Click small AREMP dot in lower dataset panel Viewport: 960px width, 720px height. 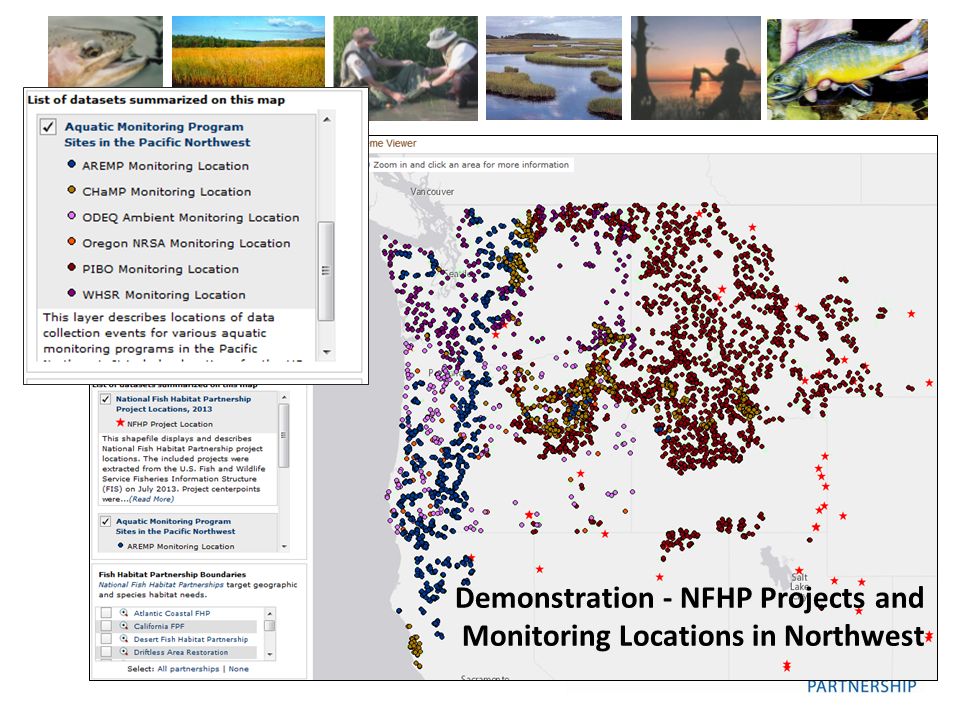tap(121, 546)
